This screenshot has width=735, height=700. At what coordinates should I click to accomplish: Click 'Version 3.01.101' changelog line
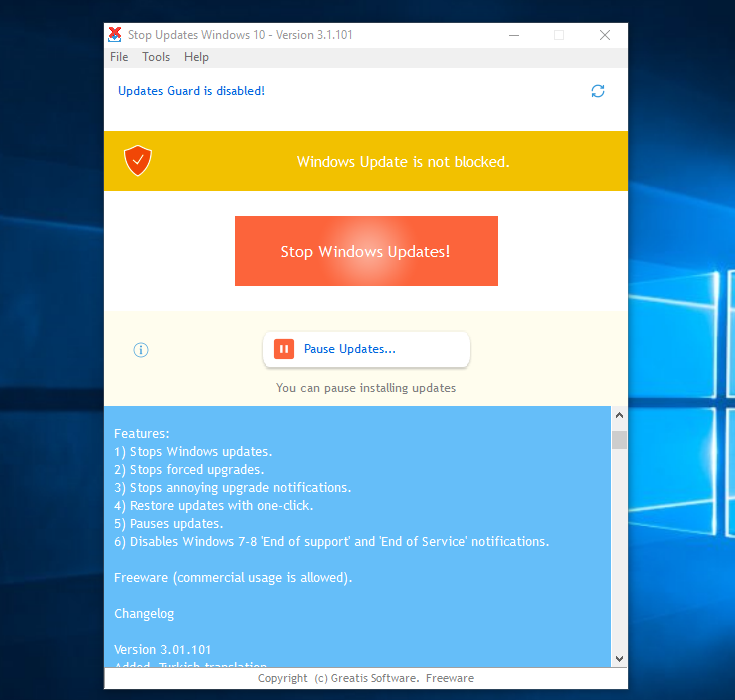[x=163, y=650]
